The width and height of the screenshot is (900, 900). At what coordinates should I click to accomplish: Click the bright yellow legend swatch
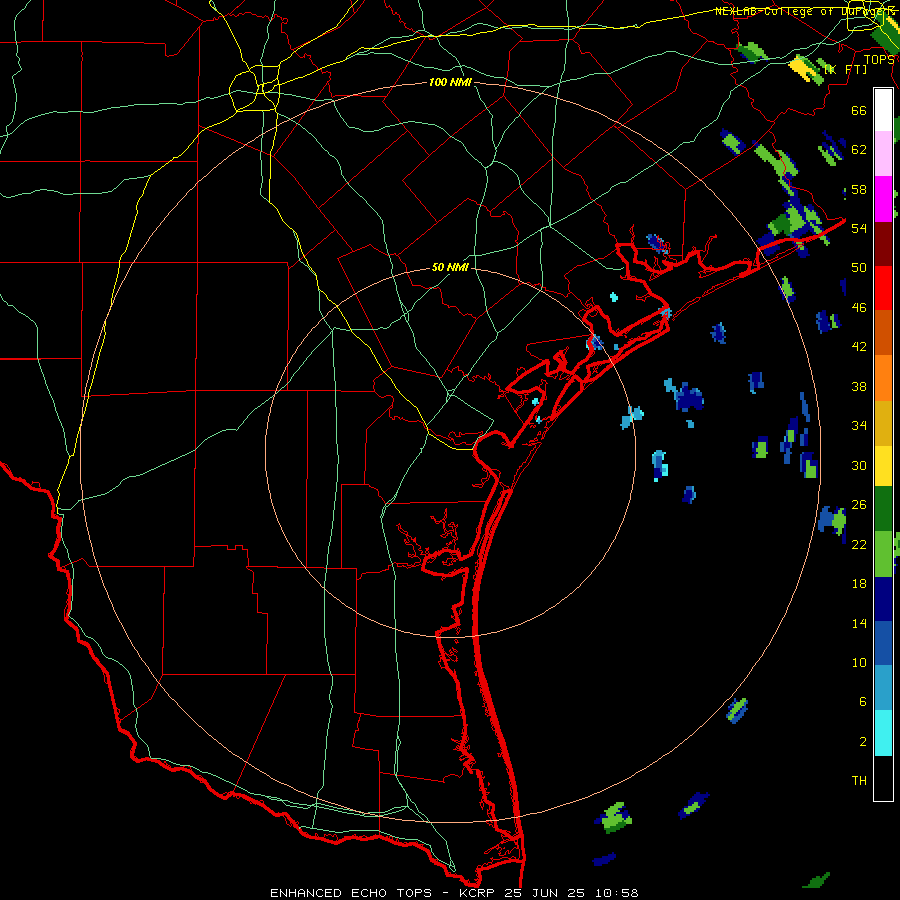883,465
